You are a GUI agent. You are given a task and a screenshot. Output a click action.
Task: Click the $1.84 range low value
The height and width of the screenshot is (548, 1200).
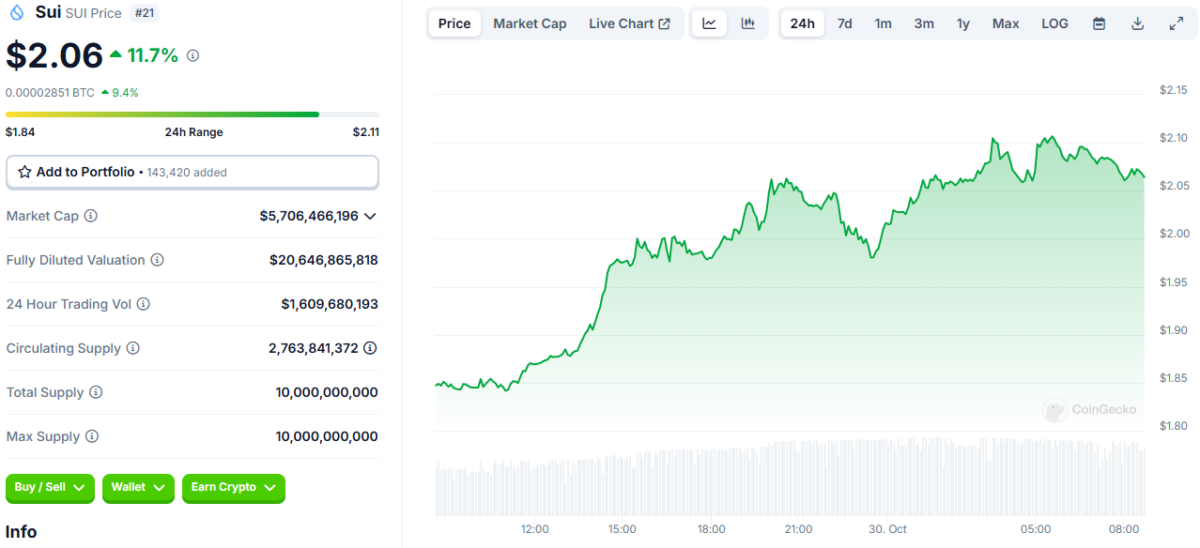click(19, 132)
